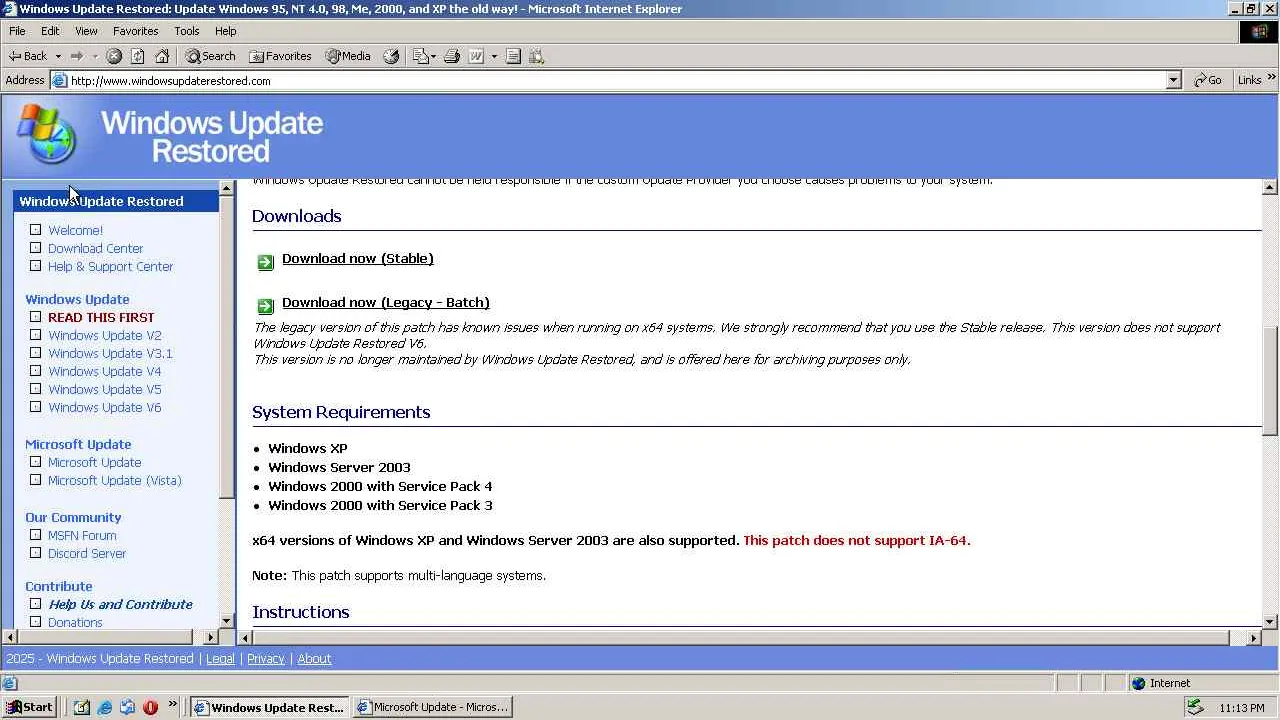
Task: Switch to the Microsoft Update taskbar window
Action: (432, 707)
